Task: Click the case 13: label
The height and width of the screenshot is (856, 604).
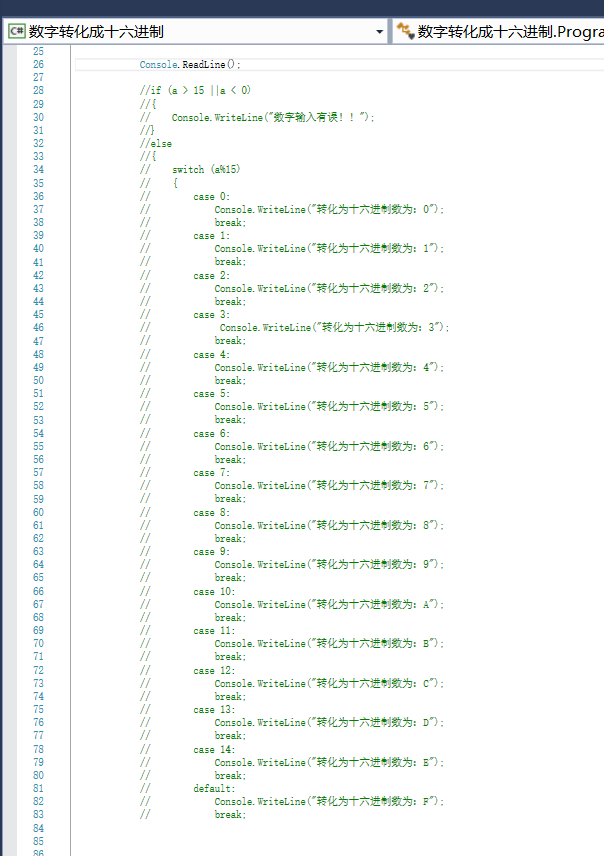Action: click(214, 710)
